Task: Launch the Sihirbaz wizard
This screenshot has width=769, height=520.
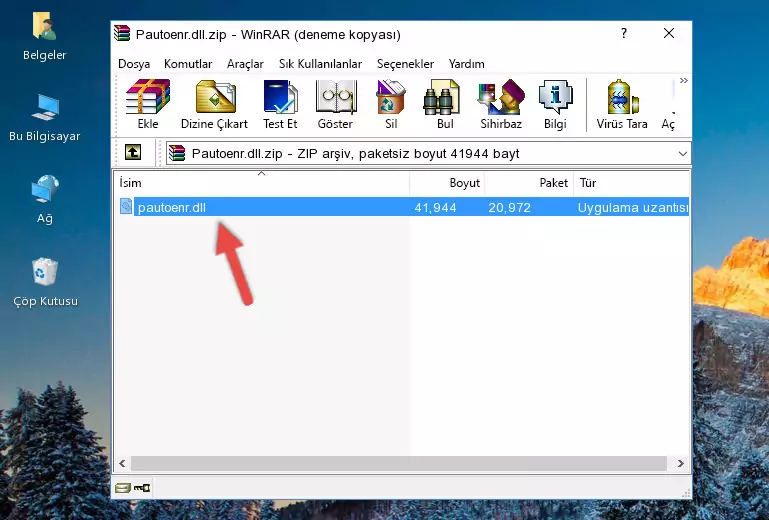Action: 501,104
